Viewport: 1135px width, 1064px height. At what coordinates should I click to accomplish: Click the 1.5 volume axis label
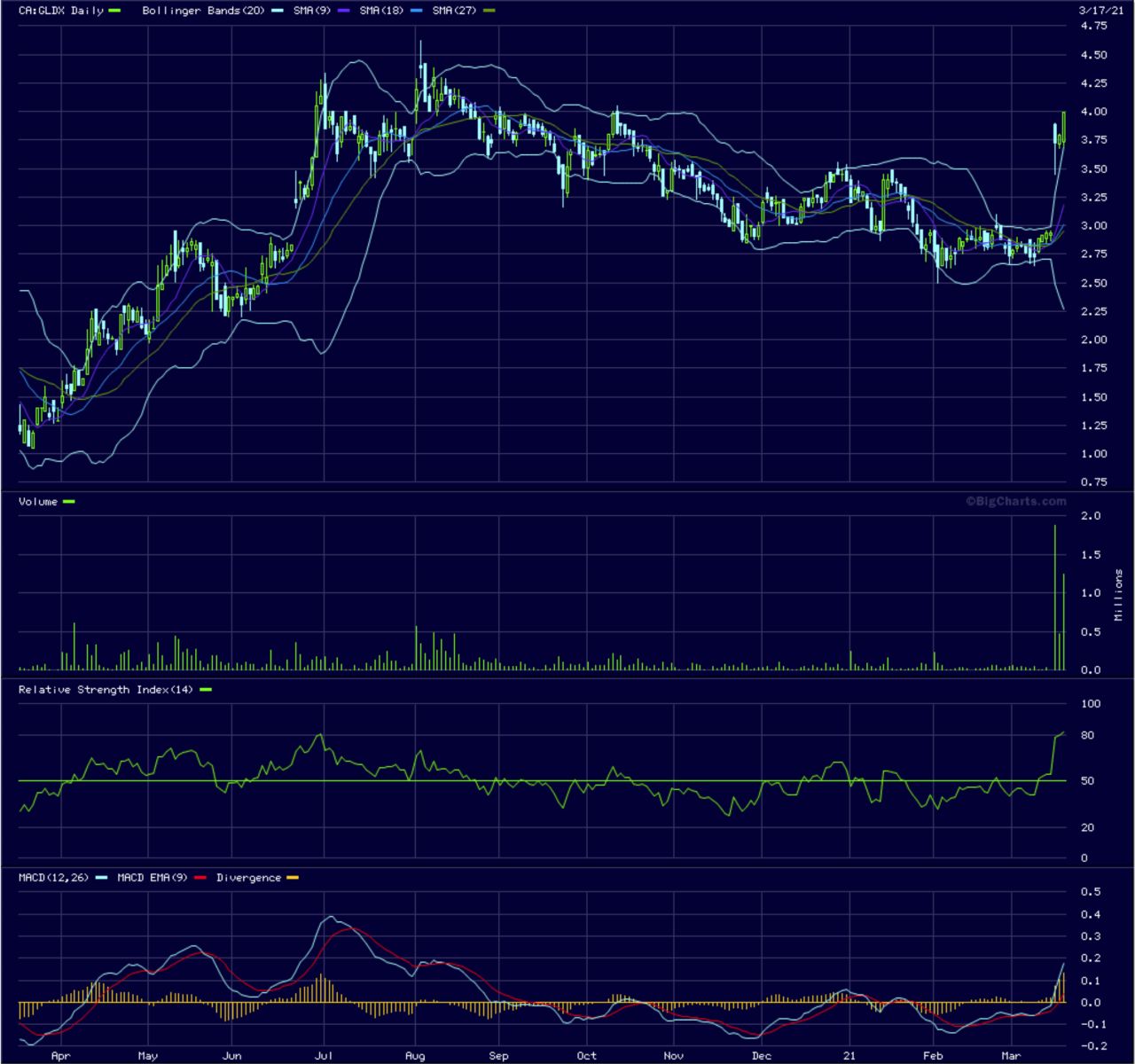(x=1092, y=555)
